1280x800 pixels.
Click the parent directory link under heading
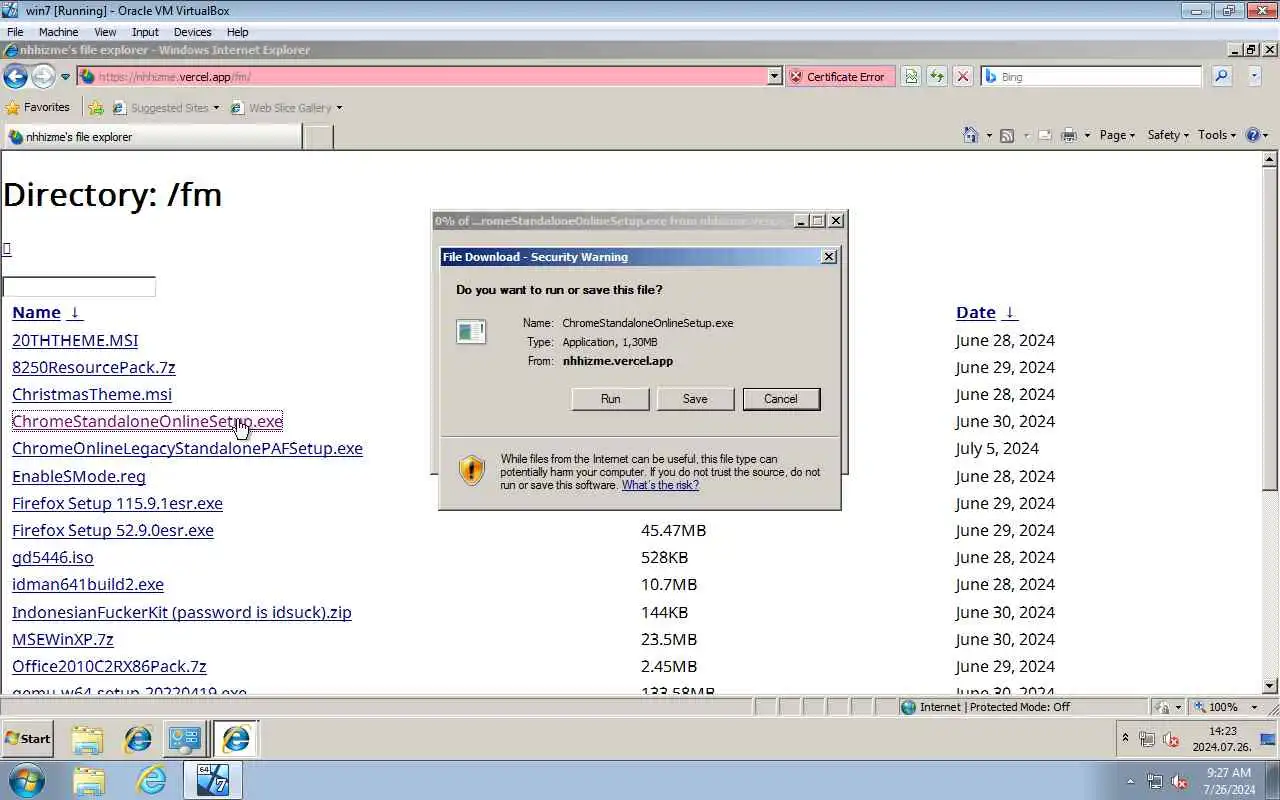(x=6, y=249)
